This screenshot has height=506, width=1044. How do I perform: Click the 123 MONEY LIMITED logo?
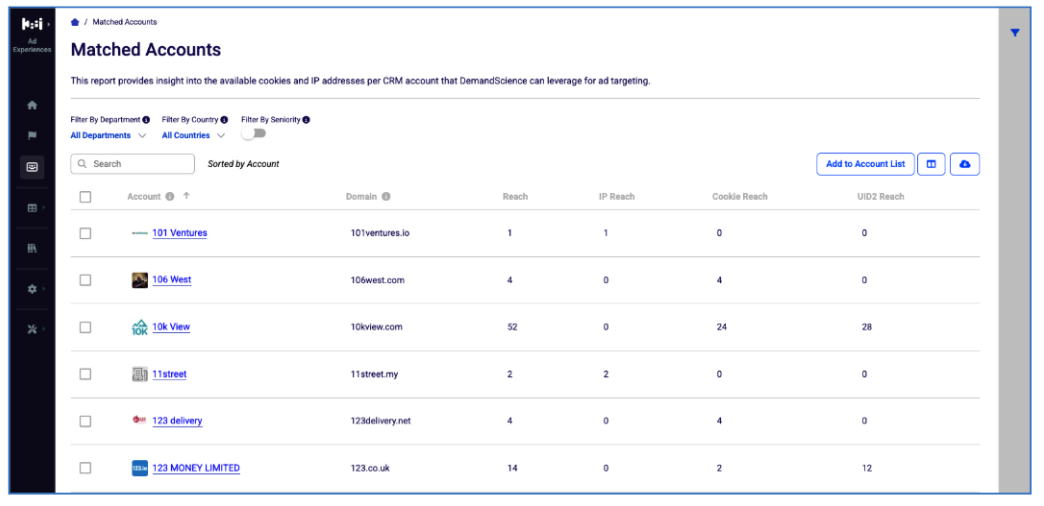[140, 468]
